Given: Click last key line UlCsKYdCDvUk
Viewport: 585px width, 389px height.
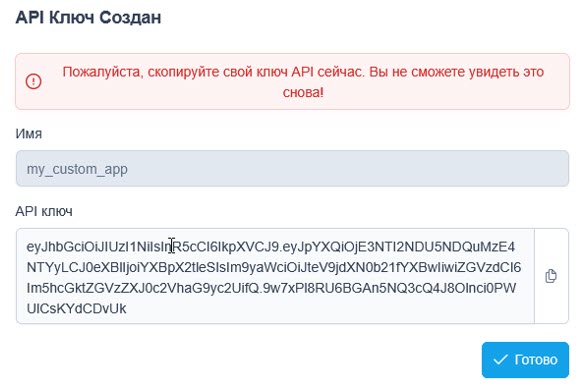Looking at the screenshot, I should click(x=76, y=308).
